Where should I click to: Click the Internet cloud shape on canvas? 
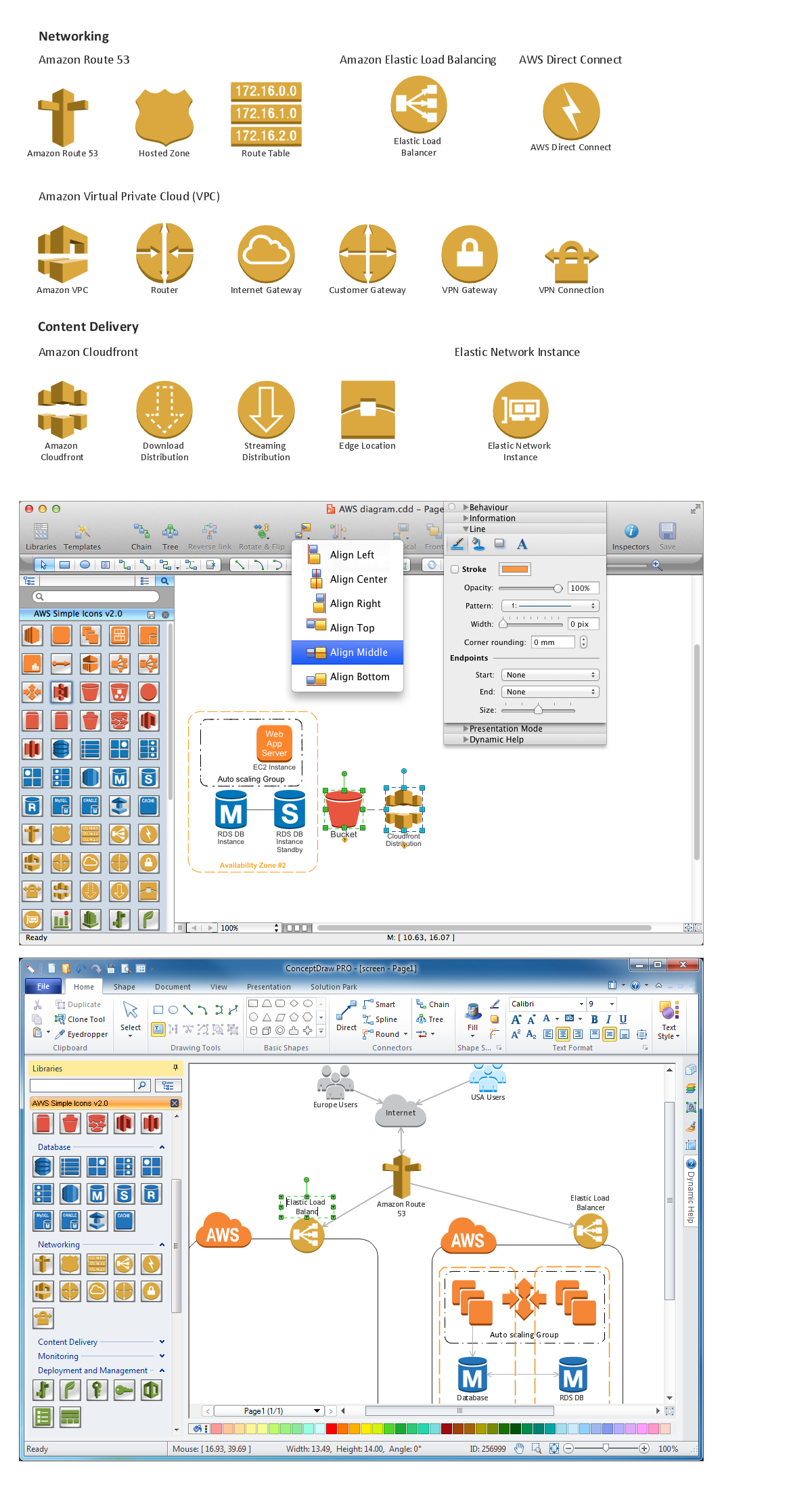coord(401,1111)
